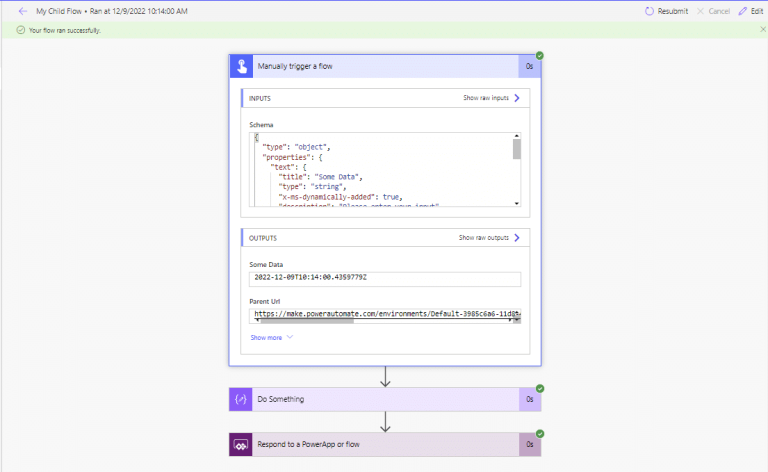The image size is (768, 472).
Task: Expand the Do Something step
Action: click(x=385, y=399)
